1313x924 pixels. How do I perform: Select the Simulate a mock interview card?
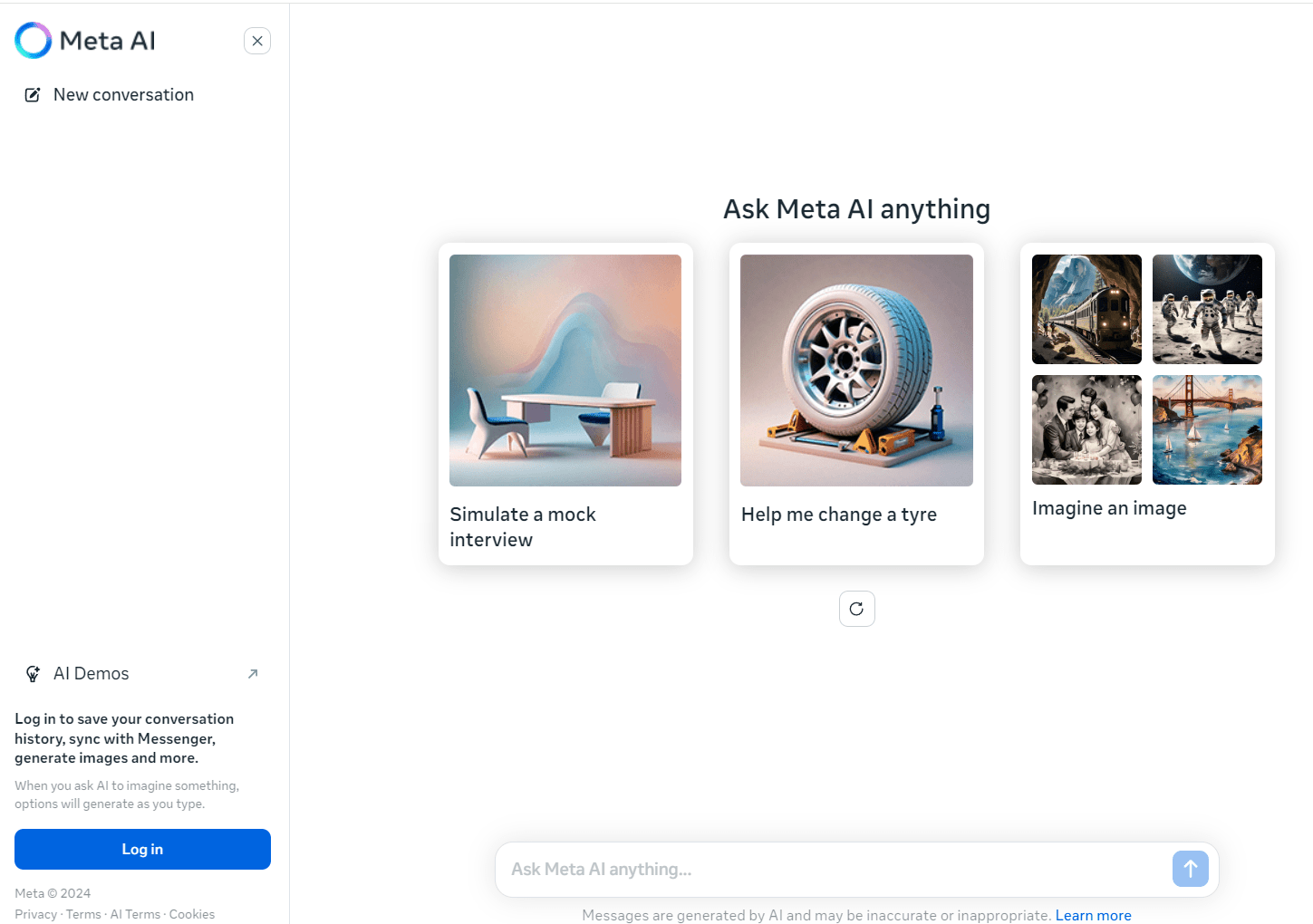tap(565, 403)
